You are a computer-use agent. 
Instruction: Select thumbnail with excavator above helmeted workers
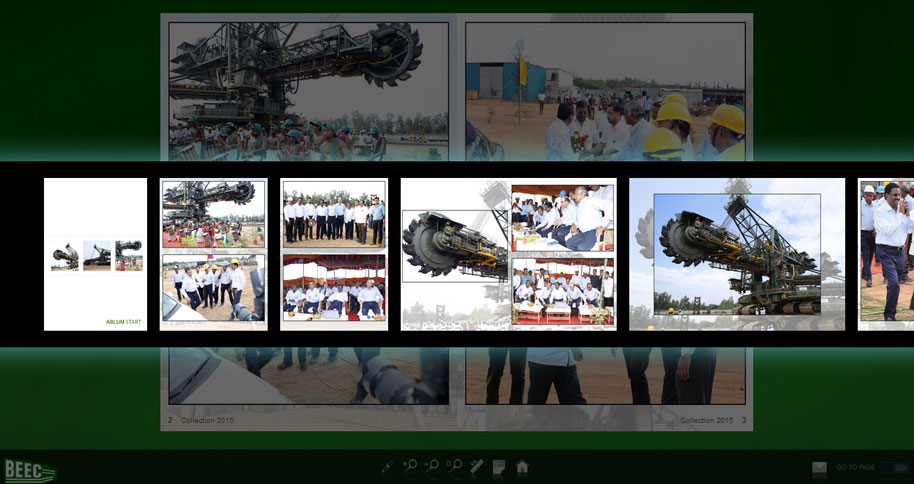coord(213,254)
